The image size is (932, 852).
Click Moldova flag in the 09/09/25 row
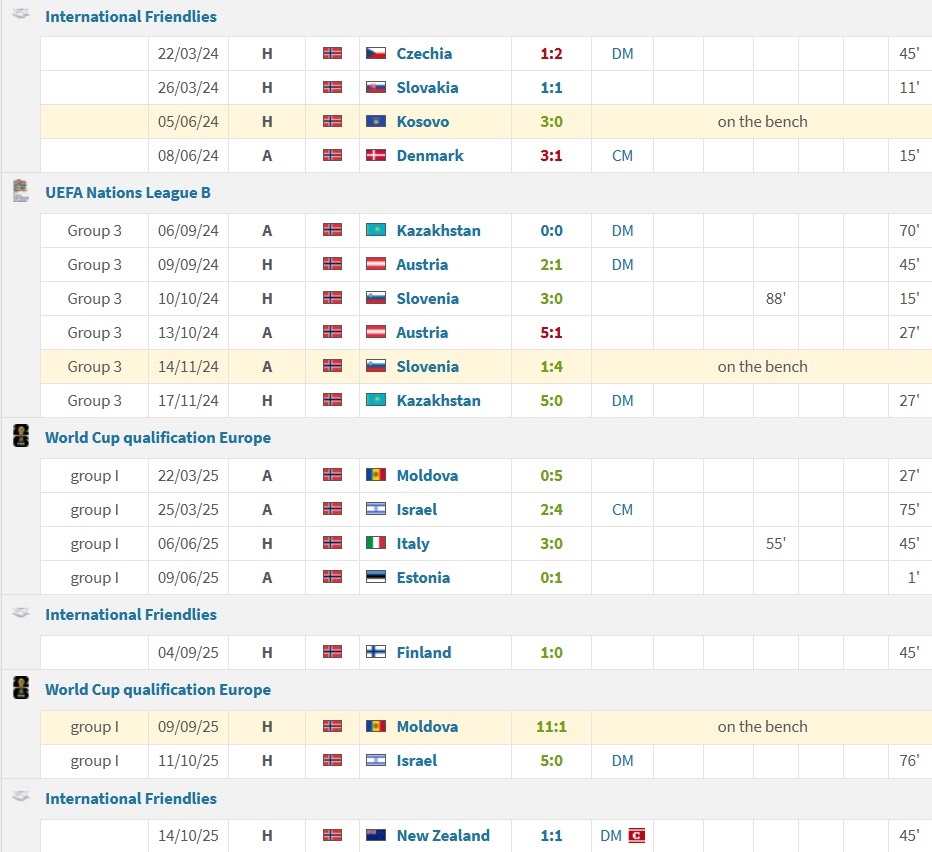[376, 726]
